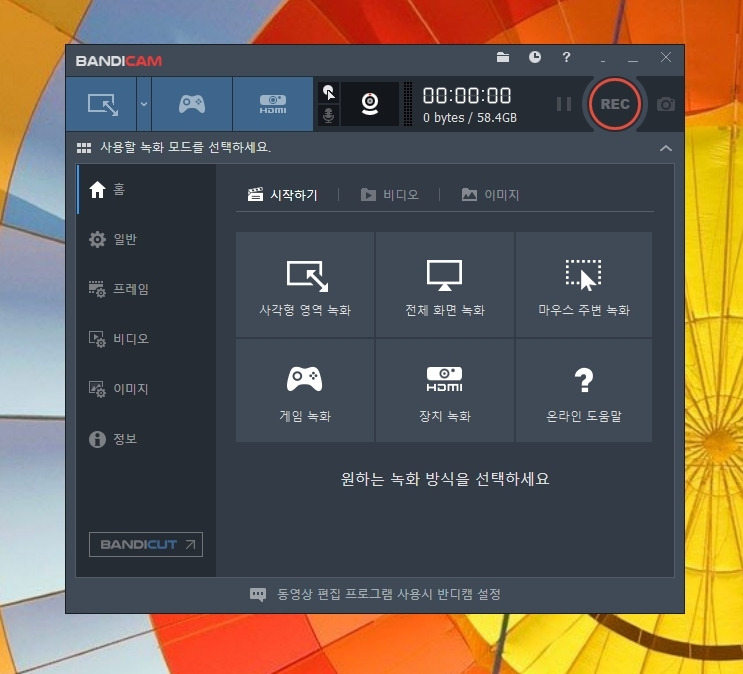Click the 사용할 녹화 모드를 선택하세요 header text
Screen dimensions: 743x674
(x=185, y=147)
